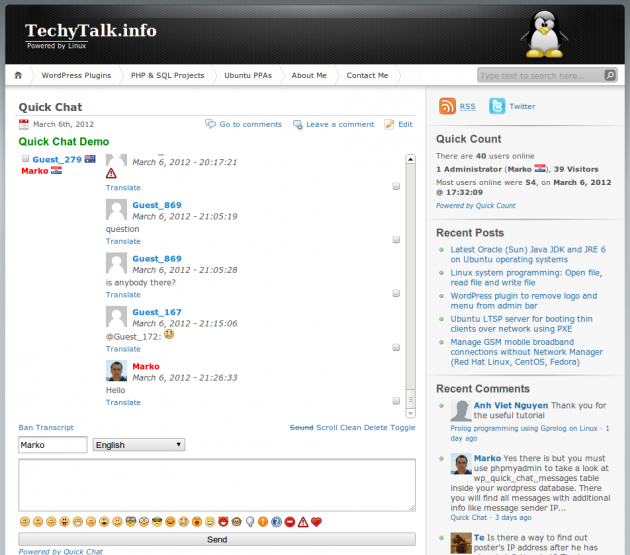Open the Powered by Quick Count link
630x555 pixels.
pos(476,205)
